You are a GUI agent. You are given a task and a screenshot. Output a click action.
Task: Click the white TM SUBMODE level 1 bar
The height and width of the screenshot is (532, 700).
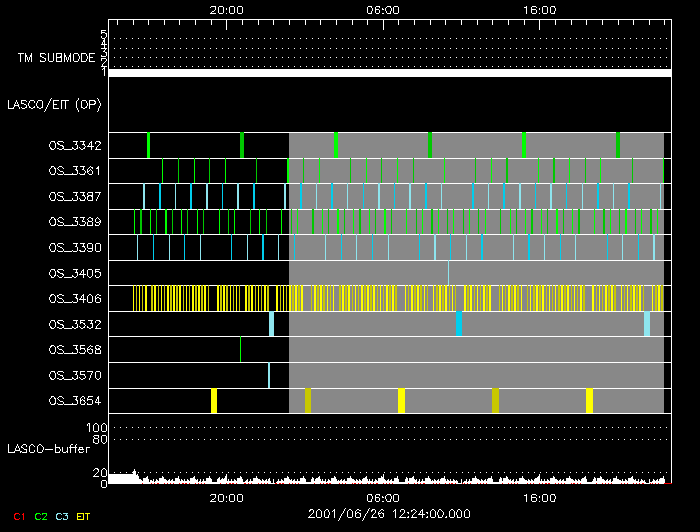pos(388,73)
